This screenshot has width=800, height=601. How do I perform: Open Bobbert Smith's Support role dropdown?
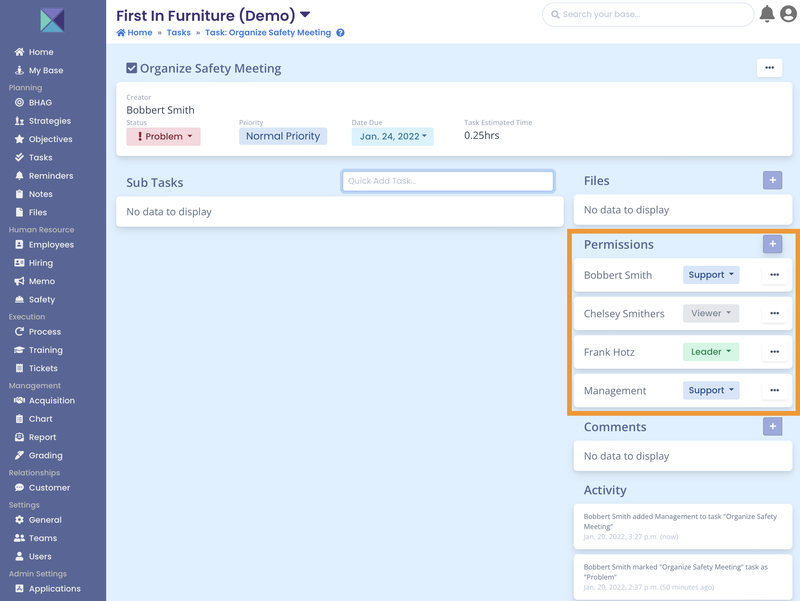pyautogui.click(x=711, y=275)
